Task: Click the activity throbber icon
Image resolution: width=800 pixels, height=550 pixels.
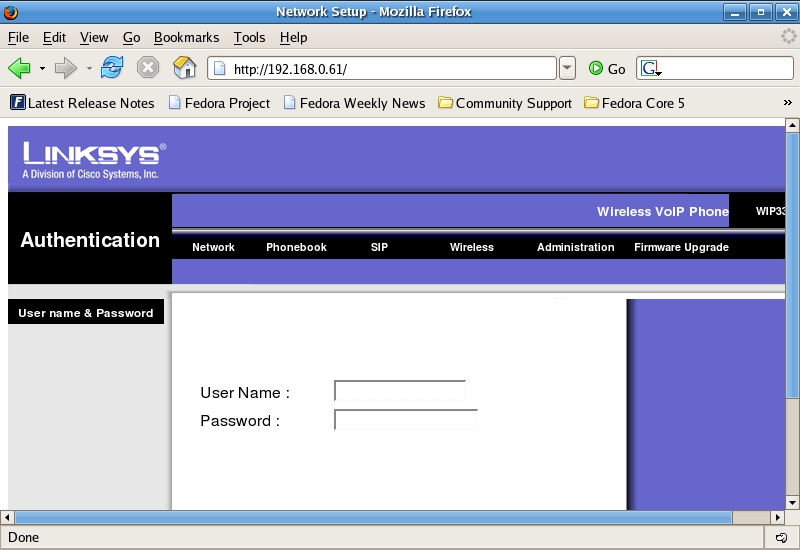Action: coord(789,36)
